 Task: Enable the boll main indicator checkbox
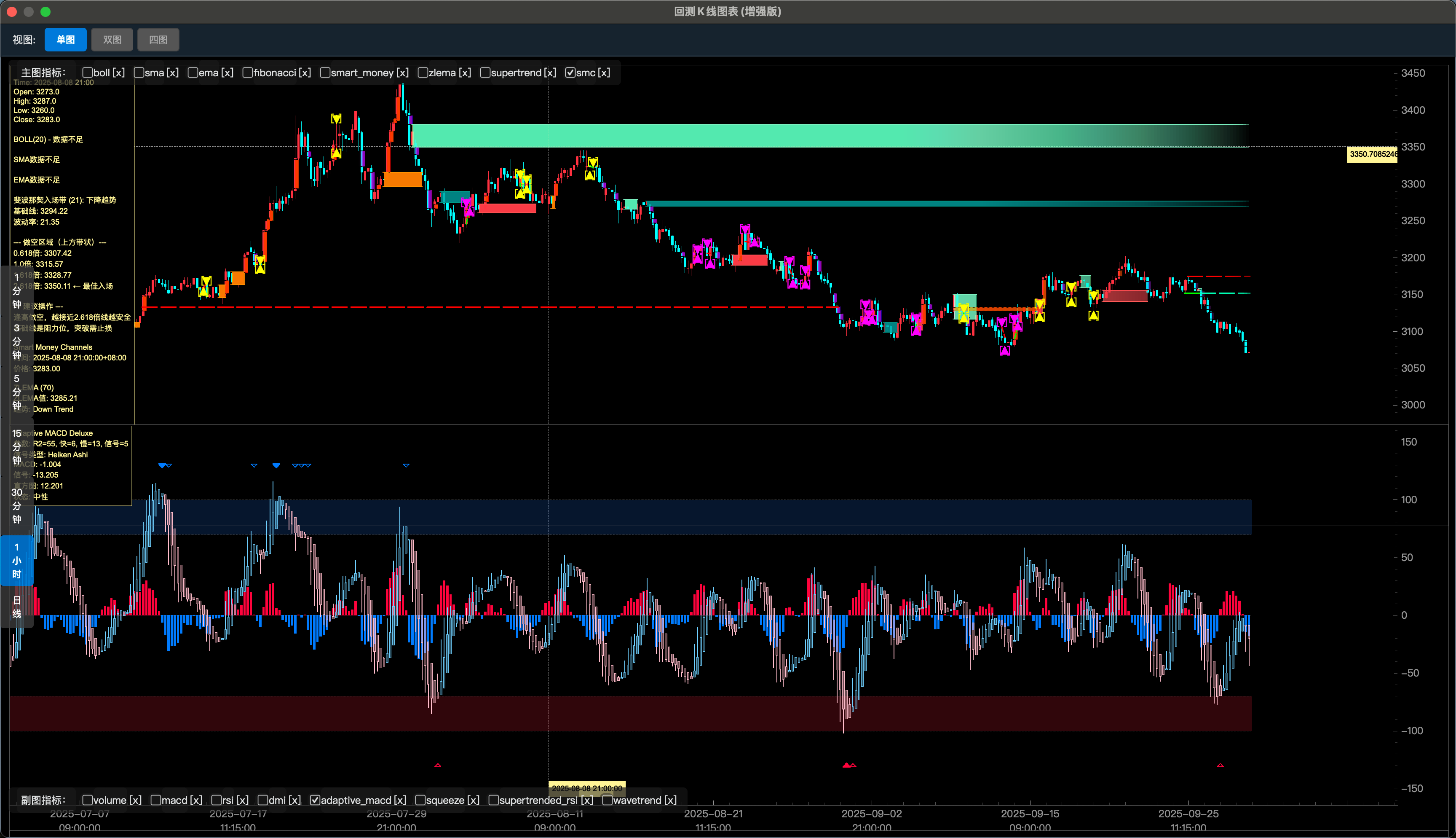[x=87, y=73]
